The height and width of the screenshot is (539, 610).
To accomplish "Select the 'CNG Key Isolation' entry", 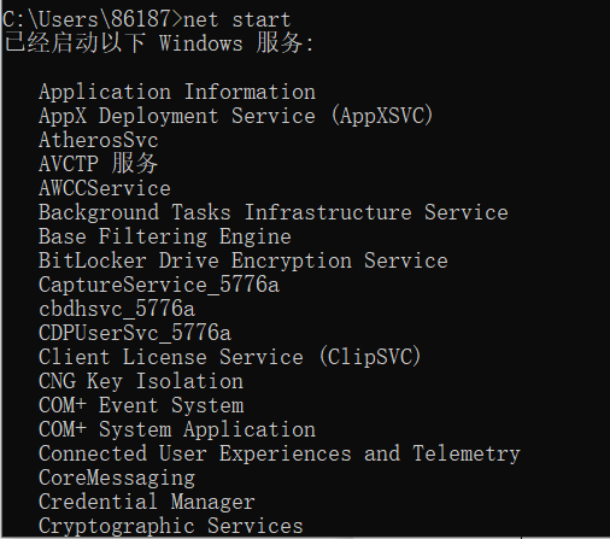I will point(141,381).
